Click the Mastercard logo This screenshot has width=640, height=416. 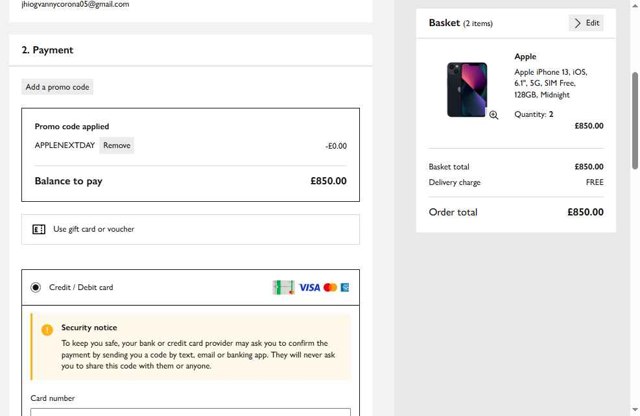click(330, 287)
